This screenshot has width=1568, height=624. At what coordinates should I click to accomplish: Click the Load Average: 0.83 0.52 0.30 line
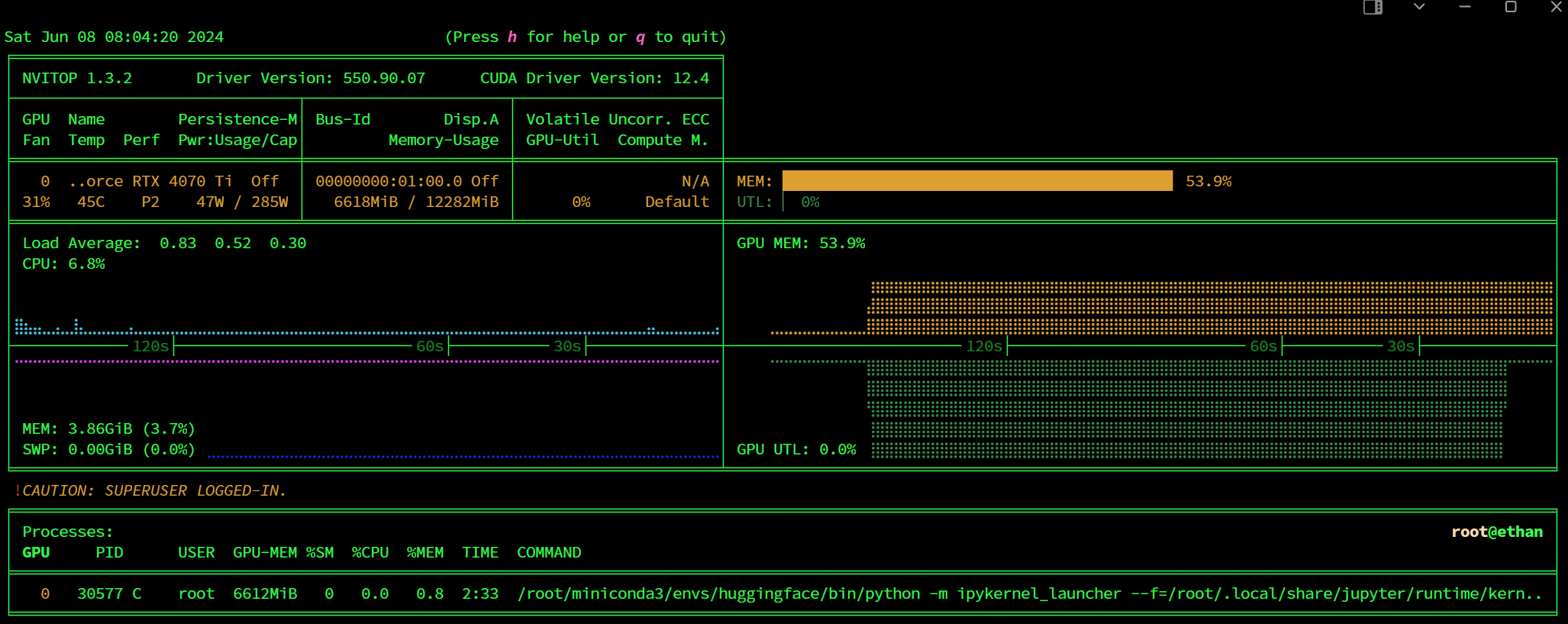164,243
